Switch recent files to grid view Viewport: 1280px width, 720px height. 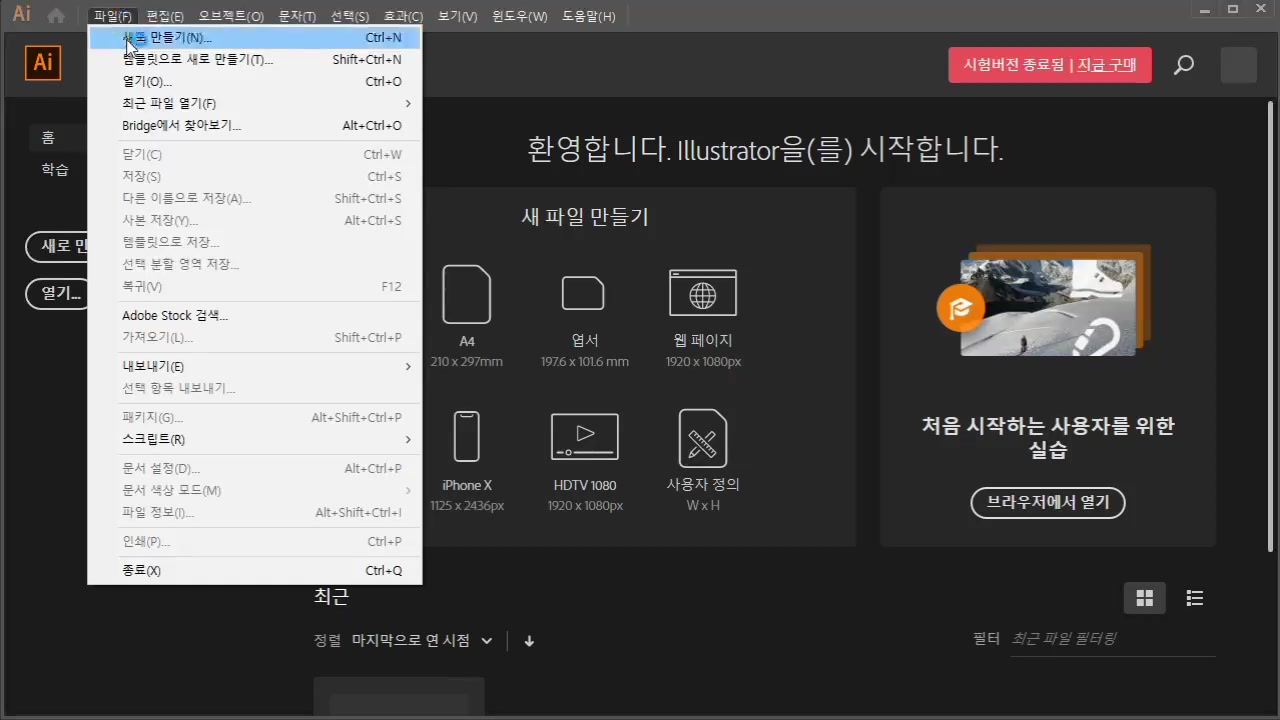(1145, 598)
